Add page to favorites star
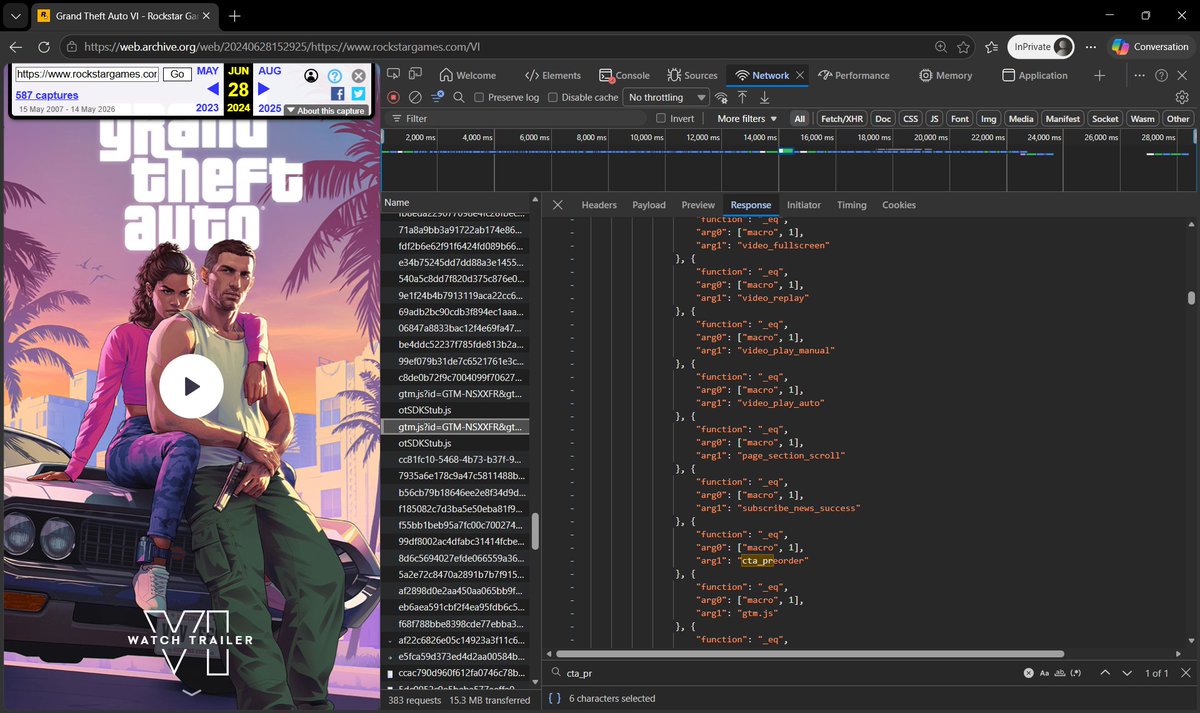The image size is (1200, 713). click(x=963, y=47)
